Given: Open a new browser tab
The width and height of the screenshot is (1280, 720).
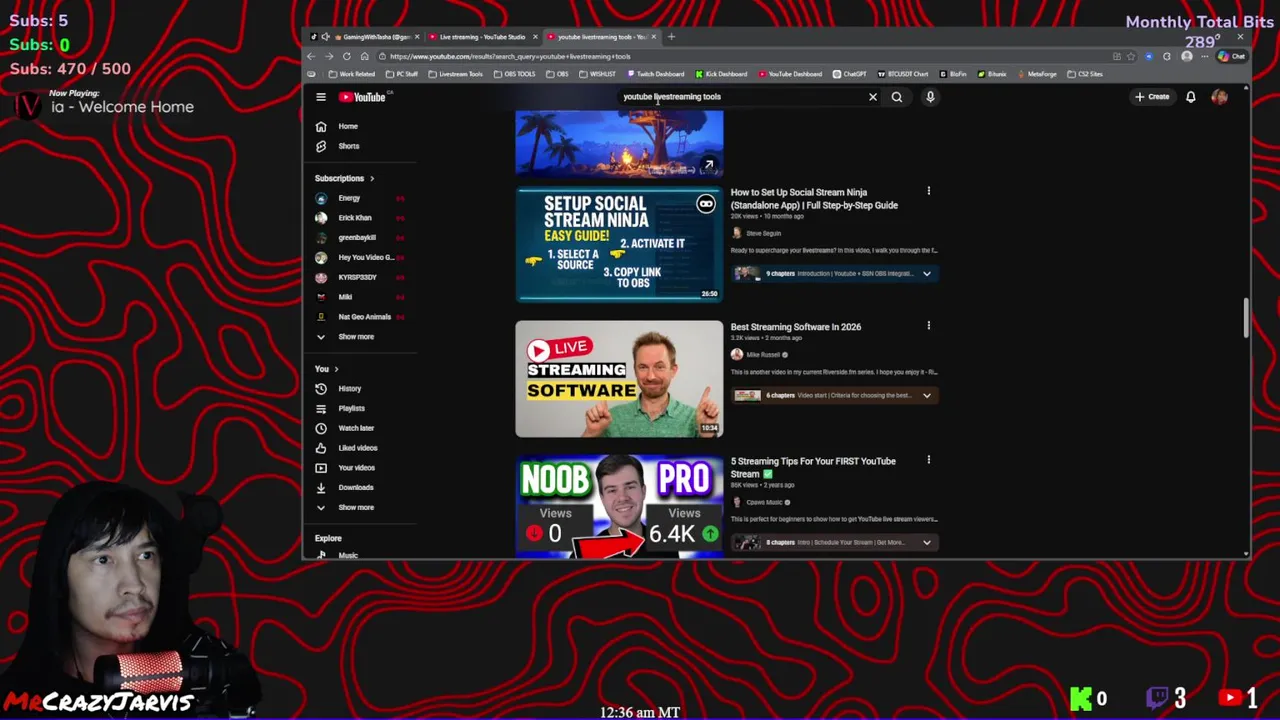Looking at the screenshot, I should [671, 37].
